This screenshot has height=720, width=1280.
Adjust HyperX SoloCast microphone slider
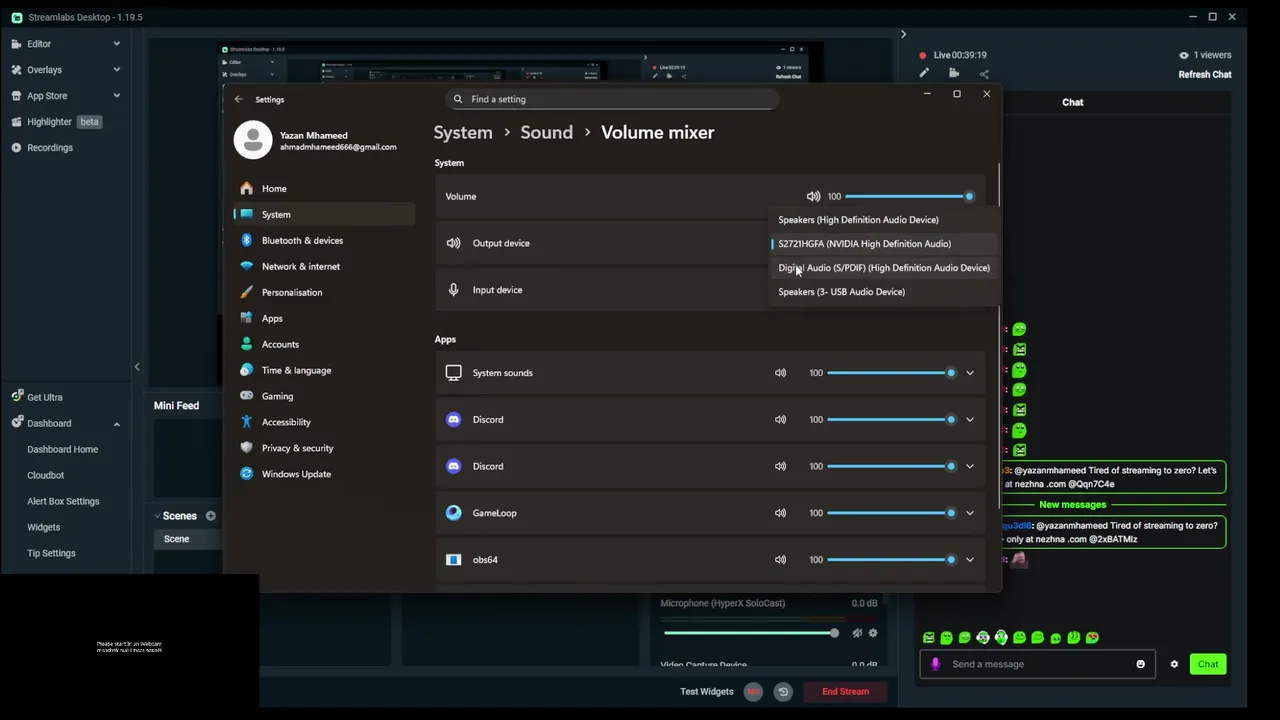pos(751,633)
